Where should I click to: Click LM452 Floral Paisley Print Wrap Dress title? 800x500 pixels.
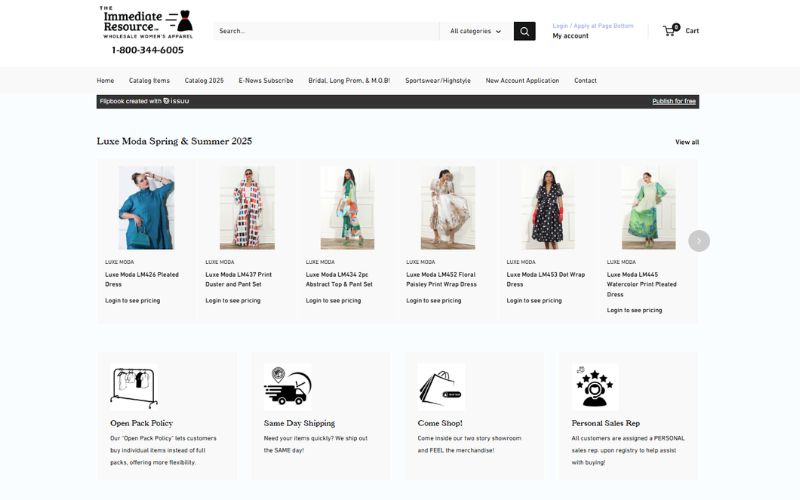[x=441, y=280]
